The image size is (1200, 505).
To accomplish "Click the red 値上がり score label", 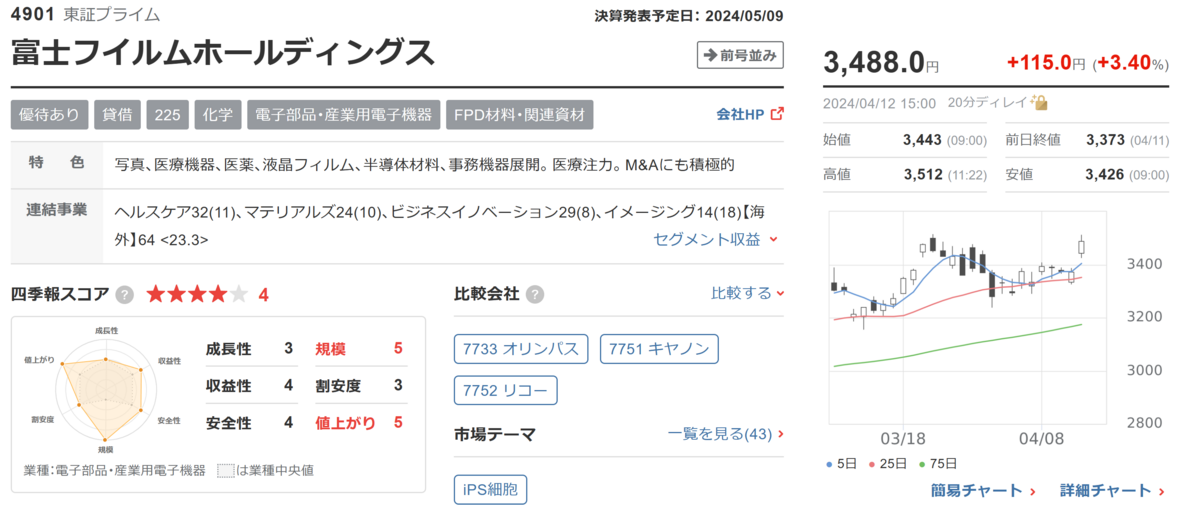I will pyautogui.click(x=346, y=423).
